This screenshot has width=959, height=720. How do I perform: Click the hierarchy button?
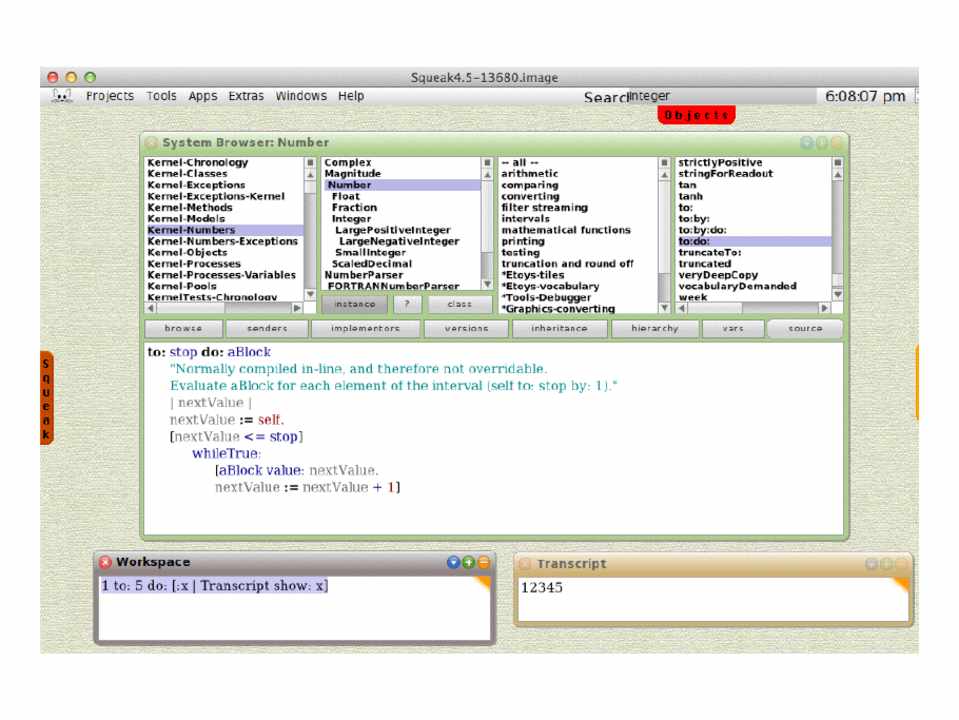pos(654,328)
